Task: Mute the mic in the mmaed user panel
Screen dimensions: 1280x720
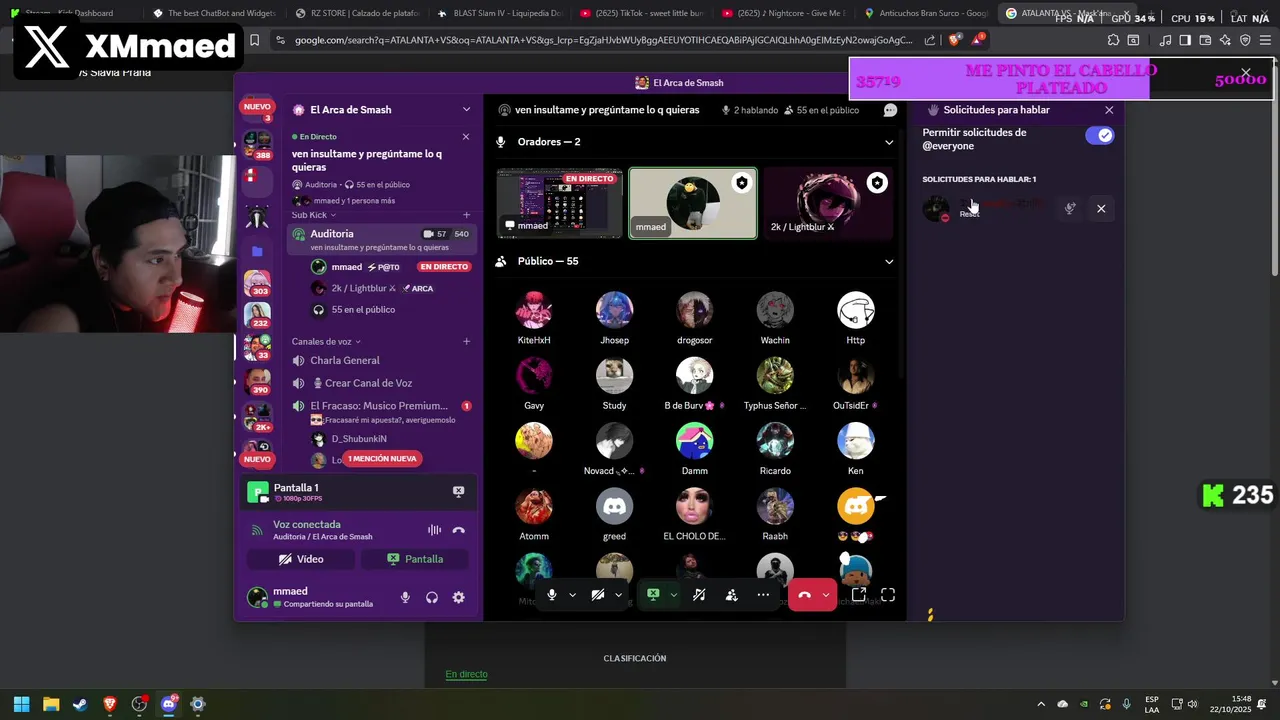Action: click(x=405, y=597)
